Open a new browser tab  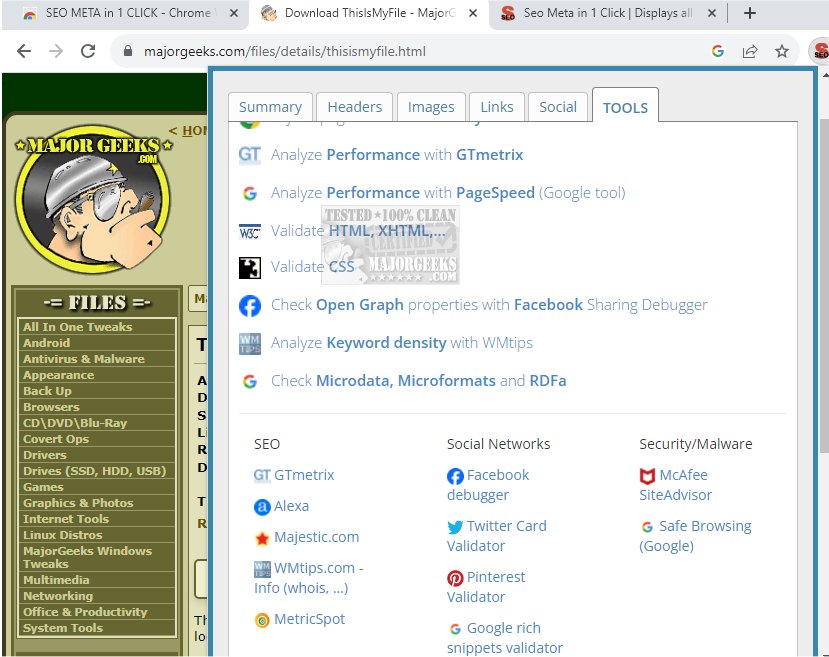749,13
